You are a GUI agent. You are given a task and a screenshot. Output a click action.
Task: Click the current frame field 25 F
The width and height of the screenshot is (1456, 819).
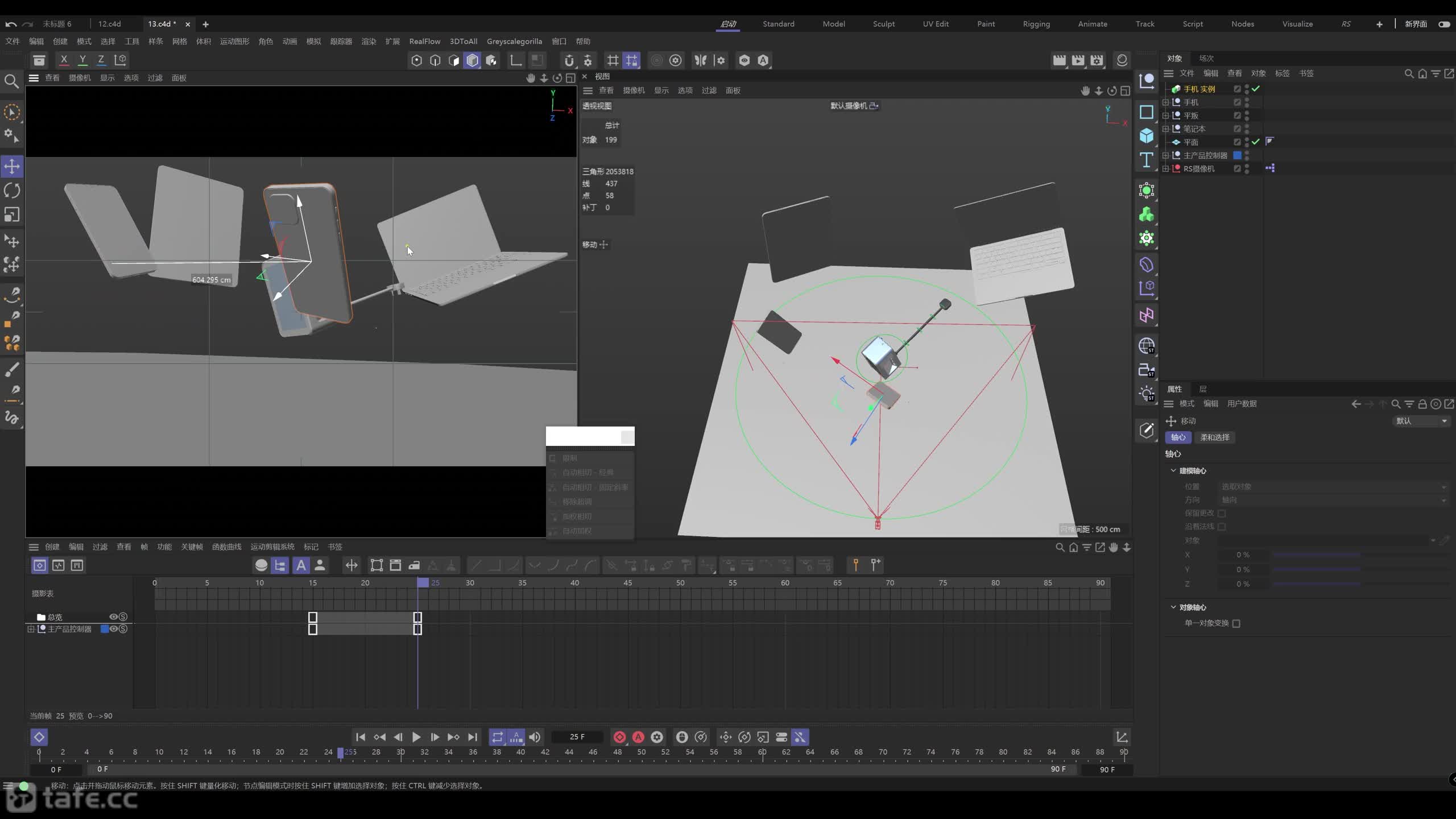(x=577, y=737)
